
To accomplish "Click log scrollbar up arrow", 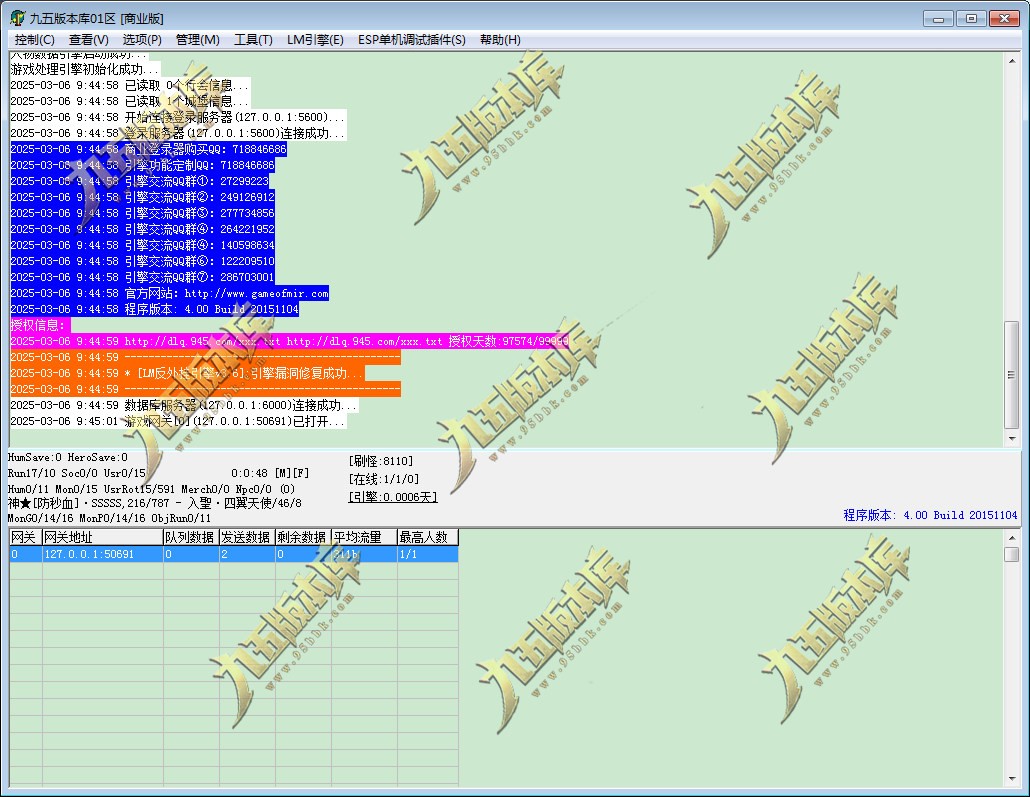I will tap(1012, 61).
